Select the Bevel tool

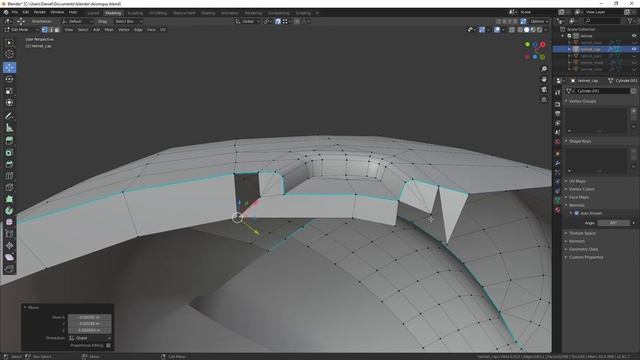coord(9,164)
